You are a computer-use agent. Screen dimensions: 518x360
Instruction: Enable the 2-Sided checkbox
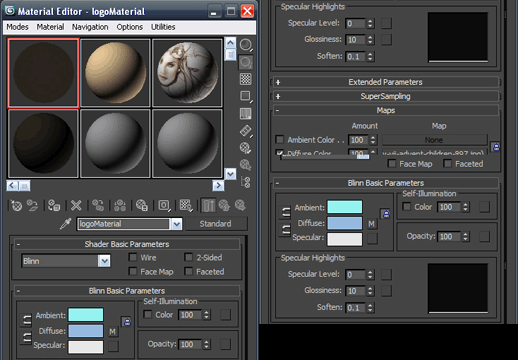189,257
